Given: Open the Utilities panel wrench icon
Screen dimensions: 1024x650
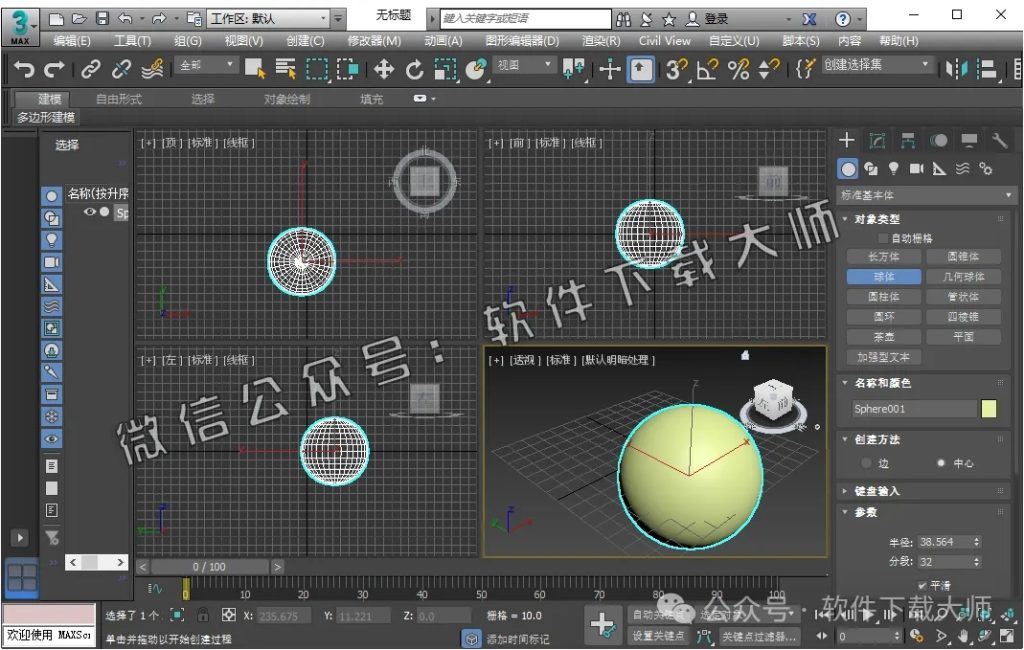Looking at the screenshot, I should 1000,140.
